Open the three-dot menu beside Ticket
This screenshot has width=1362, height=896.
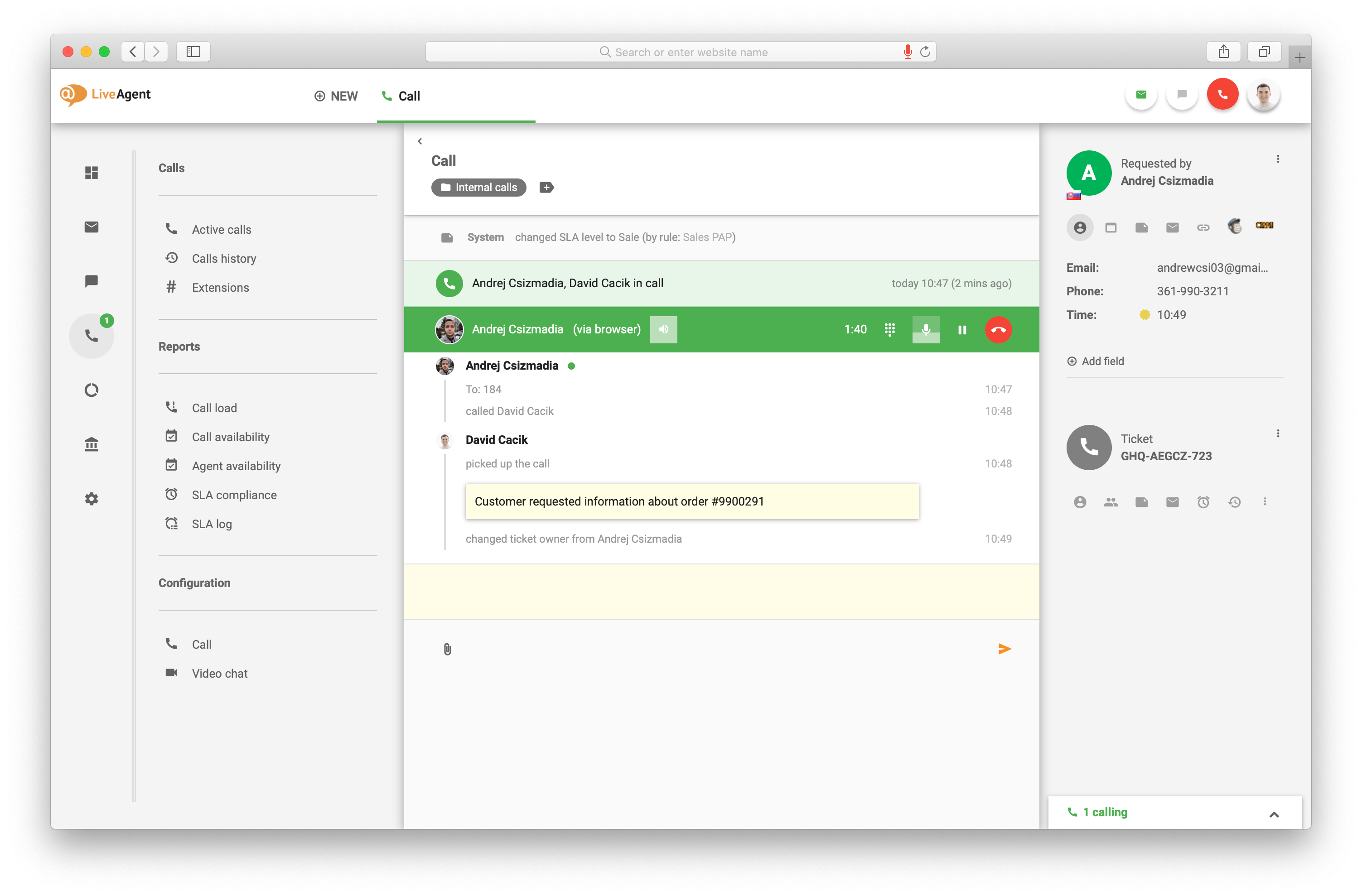[x=1277, y=434]
